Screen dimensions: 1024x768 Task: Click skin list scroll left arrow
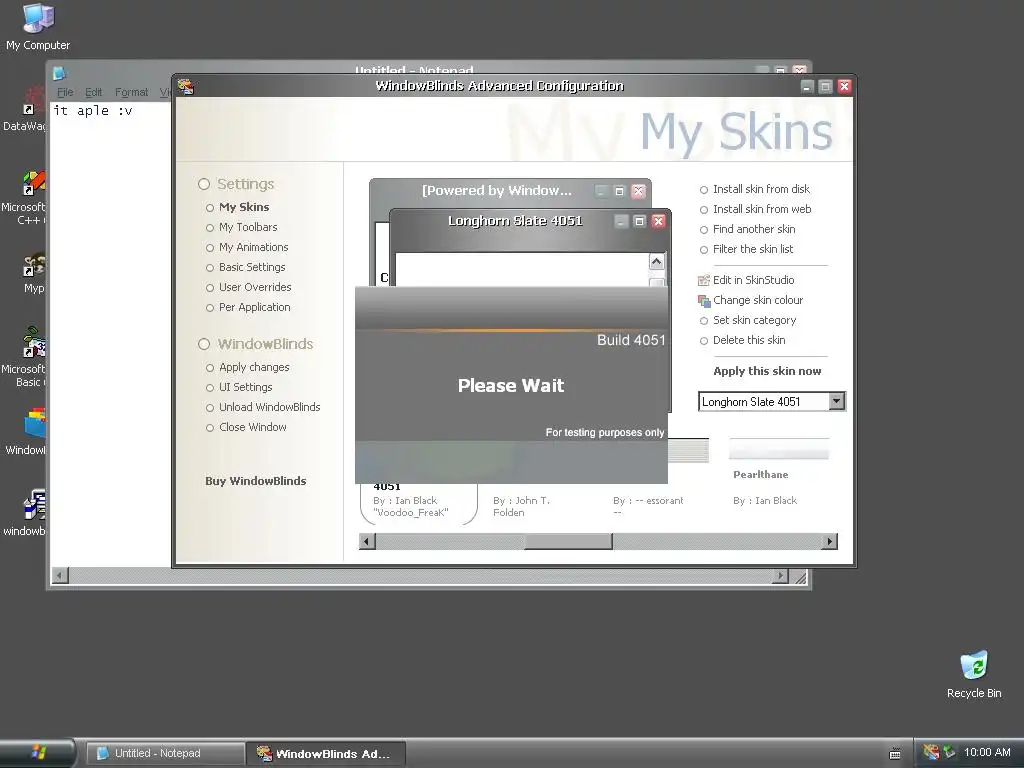(x=367, y=541)
